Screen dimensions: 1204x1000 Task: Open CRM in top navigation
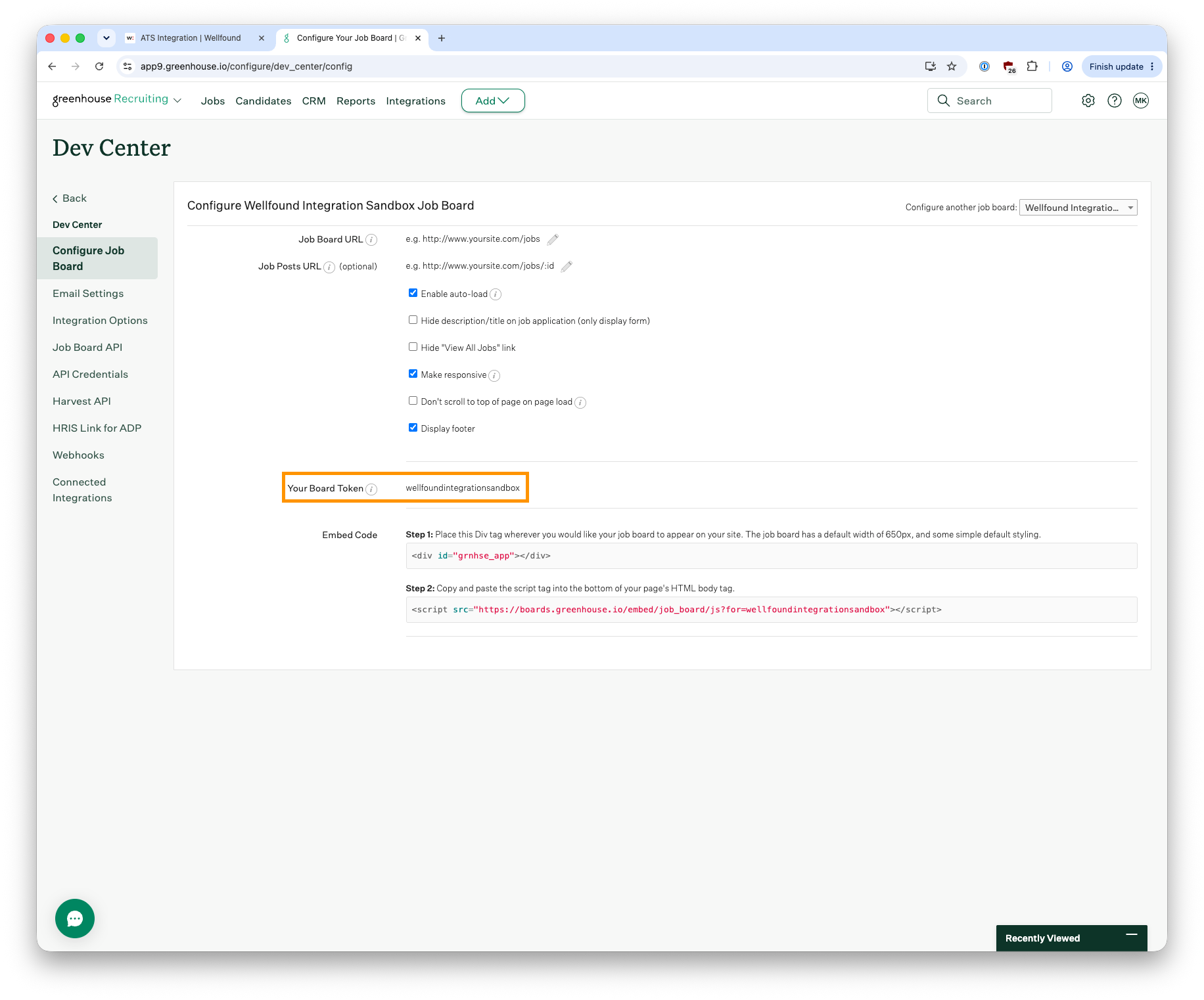pos(314,101)
